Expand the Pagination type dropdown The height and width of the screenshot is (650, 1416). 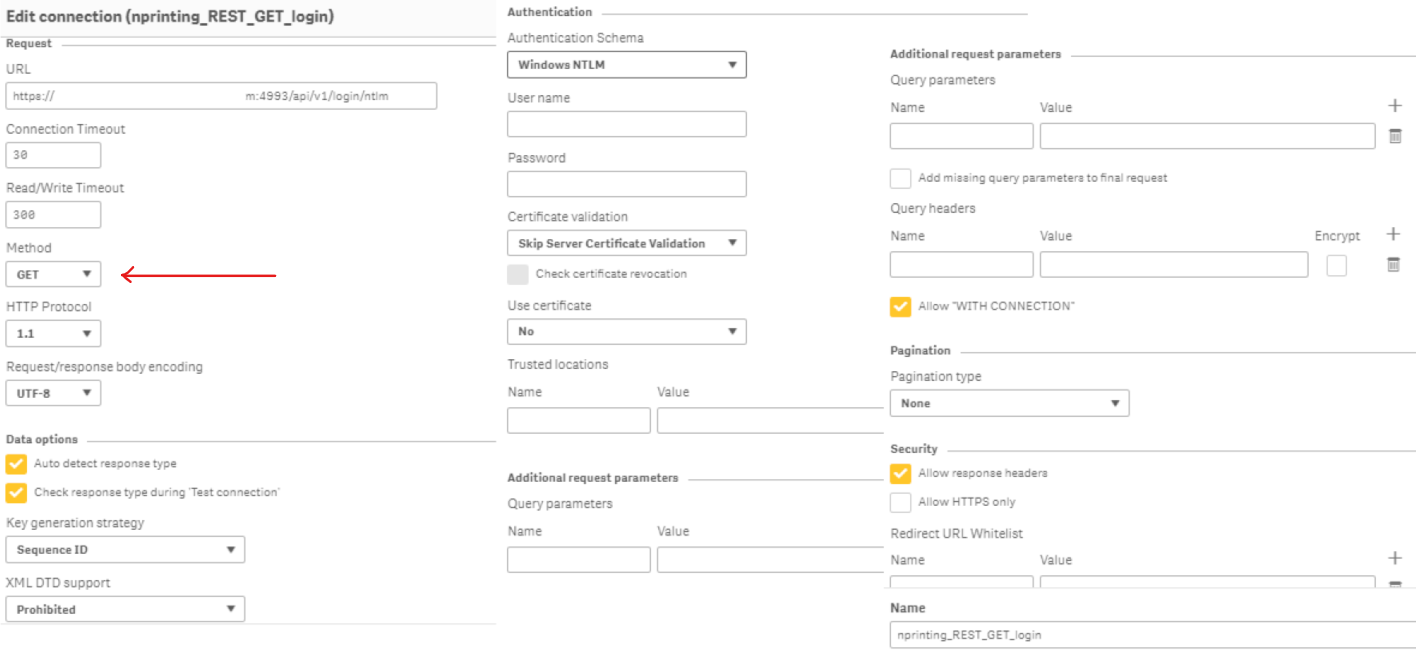[1009, 403]
